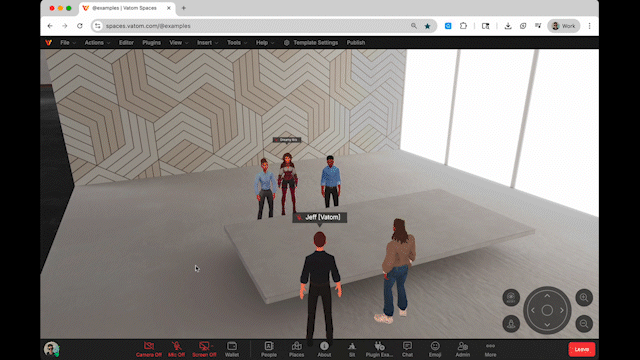Expand the Insert menu

coord(207,42)
